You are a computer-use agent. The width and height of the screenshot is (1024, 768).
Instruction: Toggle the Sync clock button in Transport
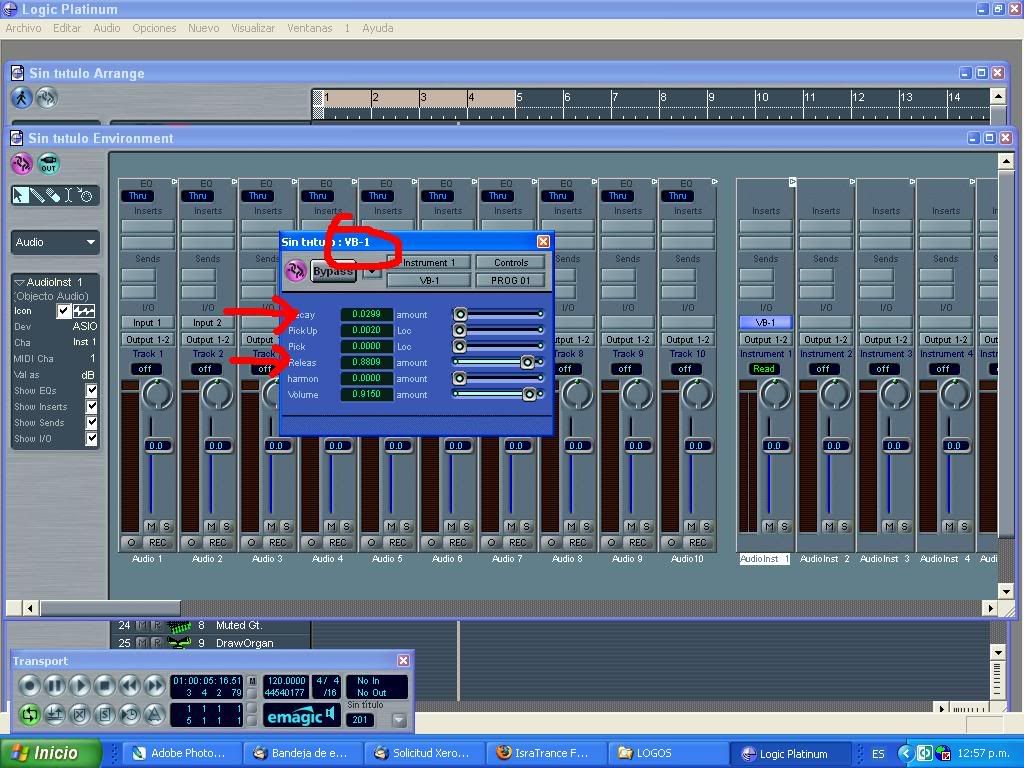click(x=129, y=714)
